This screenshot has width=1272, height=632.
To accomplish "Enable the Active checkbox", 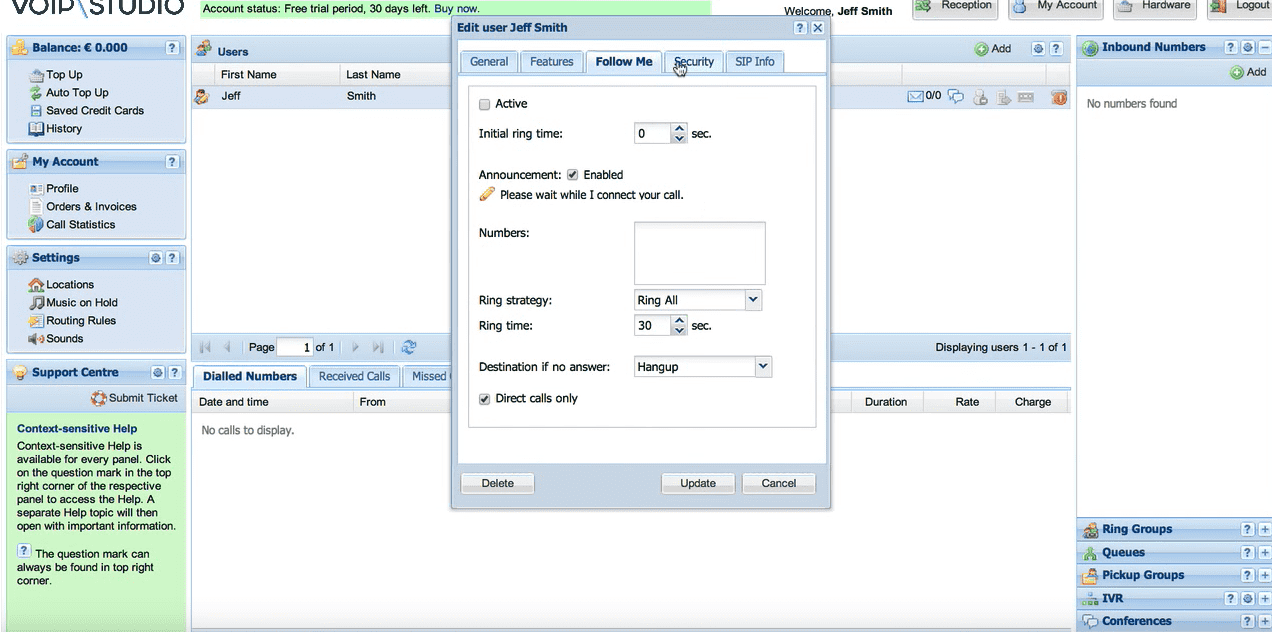I will pyautogui.click(x=485, y=104).
